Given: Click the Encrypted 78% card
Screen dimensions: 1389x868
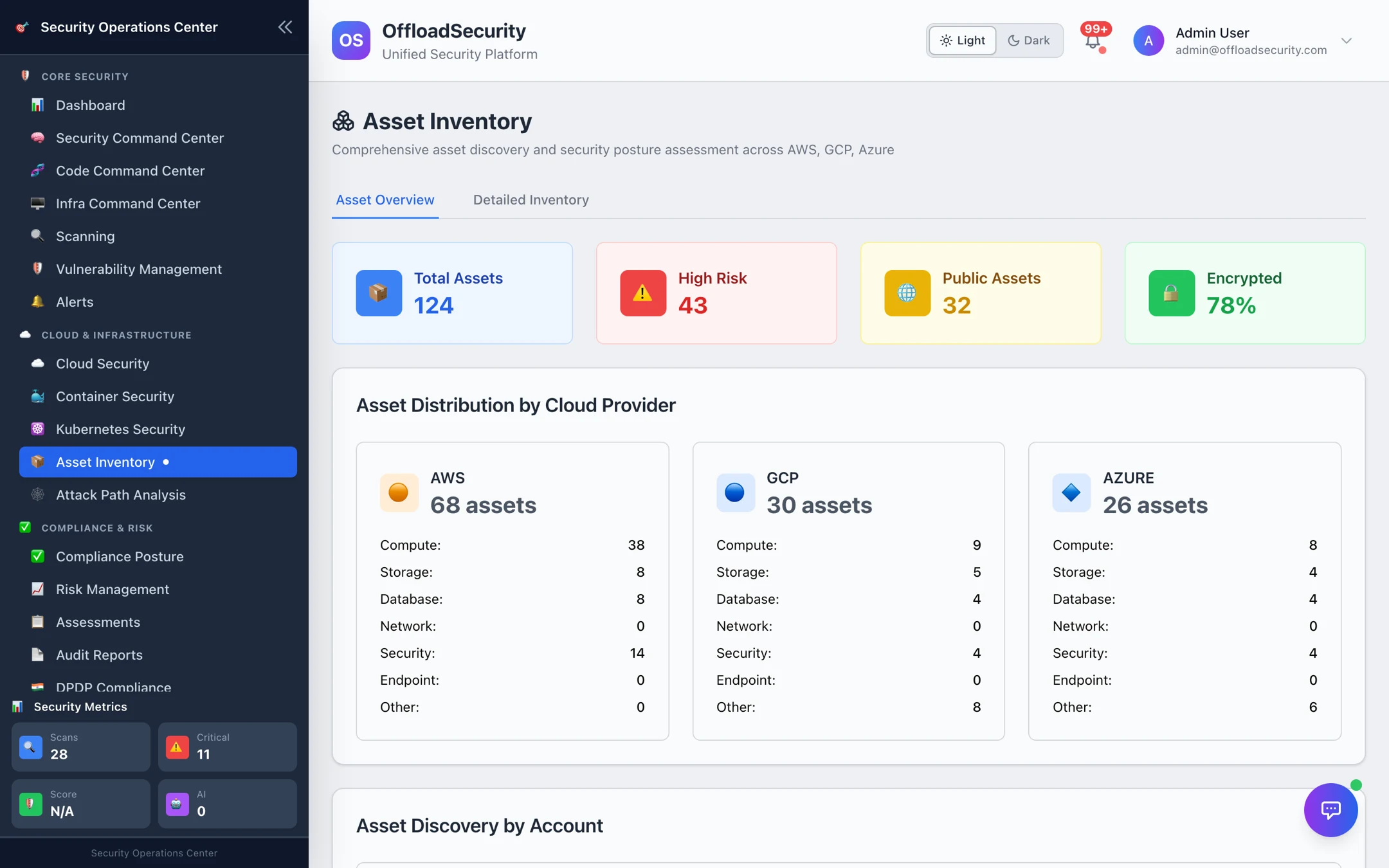Looking at the screenshot, I should (1245, 293).
